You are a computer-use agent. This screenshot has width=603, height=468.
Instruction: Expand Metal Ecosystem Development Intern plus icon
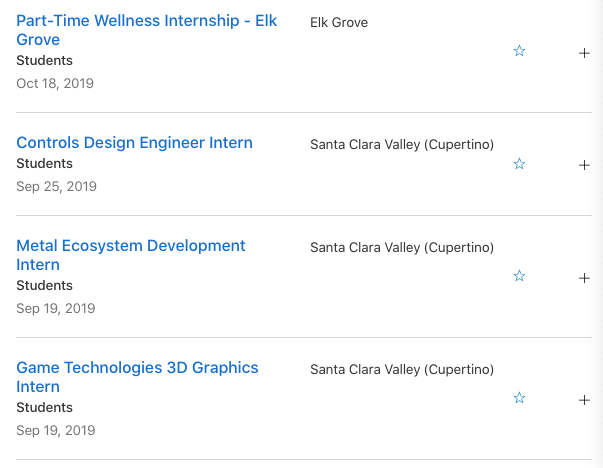tap(584, 278)
